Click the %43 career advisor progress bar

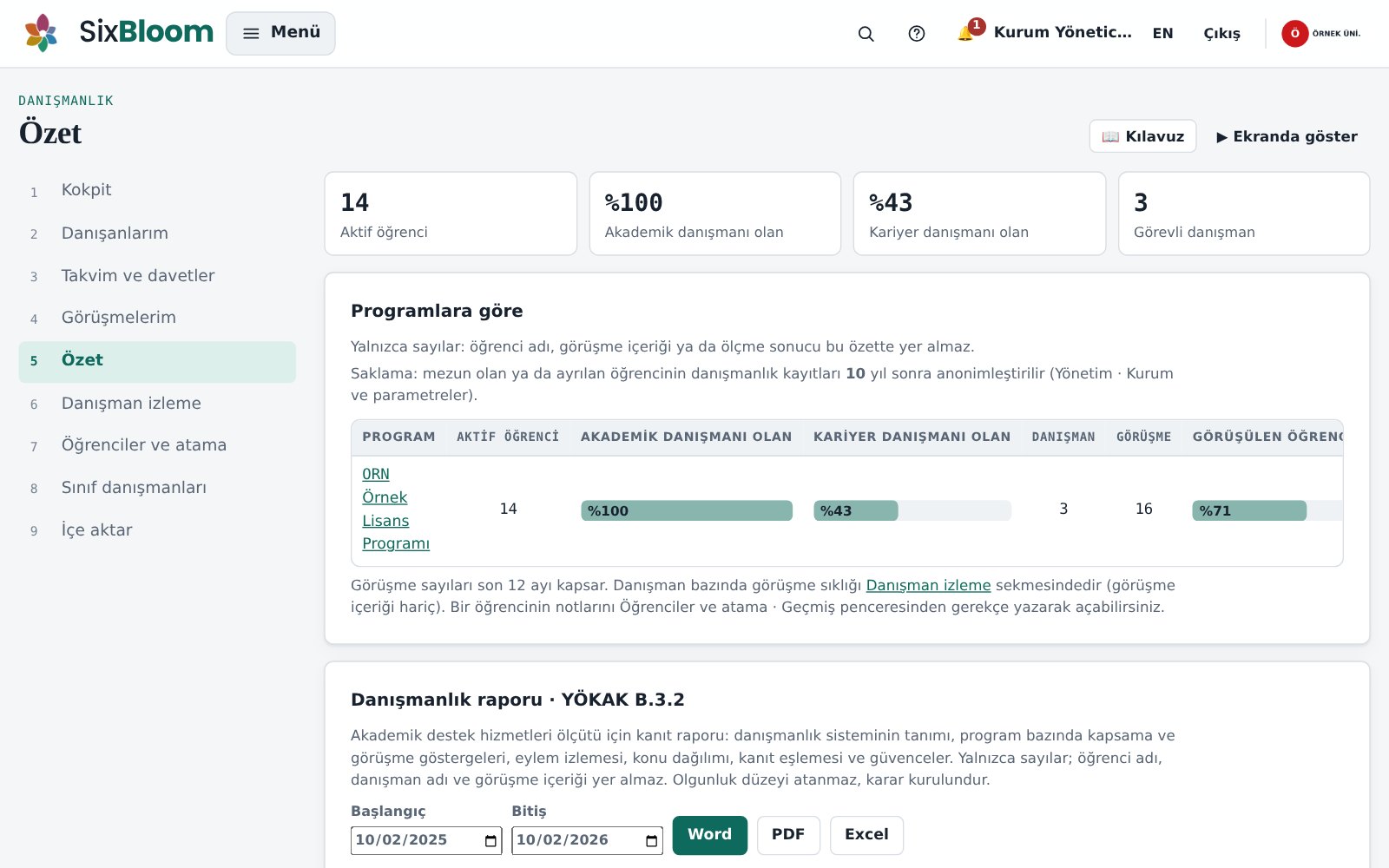tap(912, 510)
